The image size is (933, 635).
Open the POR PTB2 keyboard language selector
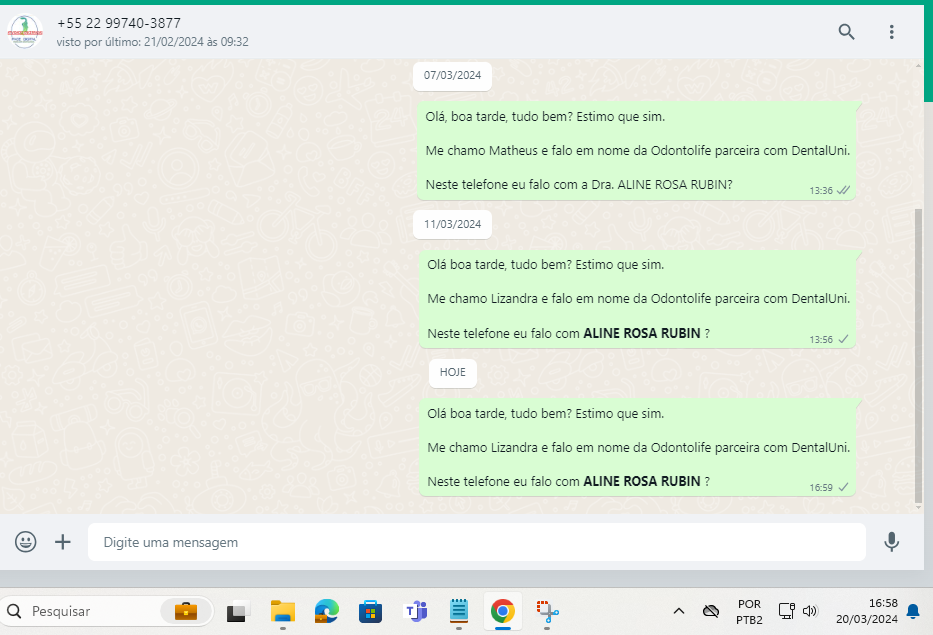(749, 611)
